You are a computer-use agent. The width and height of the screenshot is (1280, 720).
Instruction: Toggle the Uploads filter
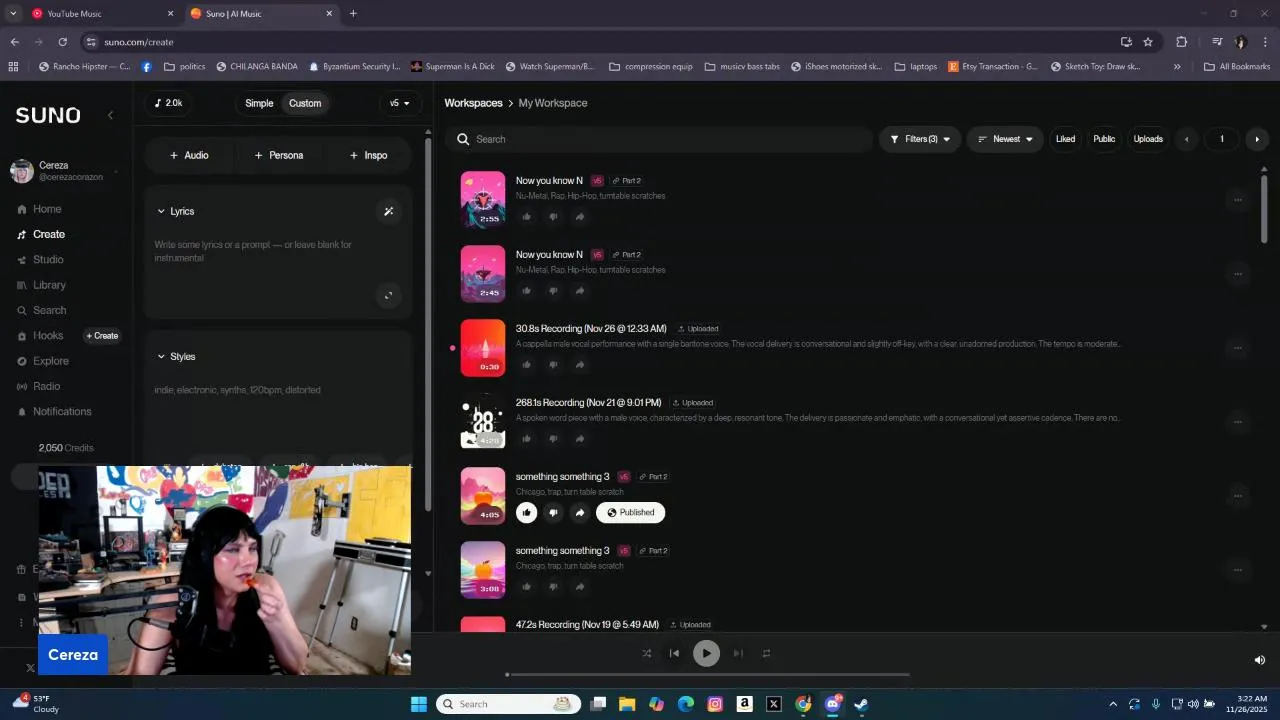point(1148,139)
